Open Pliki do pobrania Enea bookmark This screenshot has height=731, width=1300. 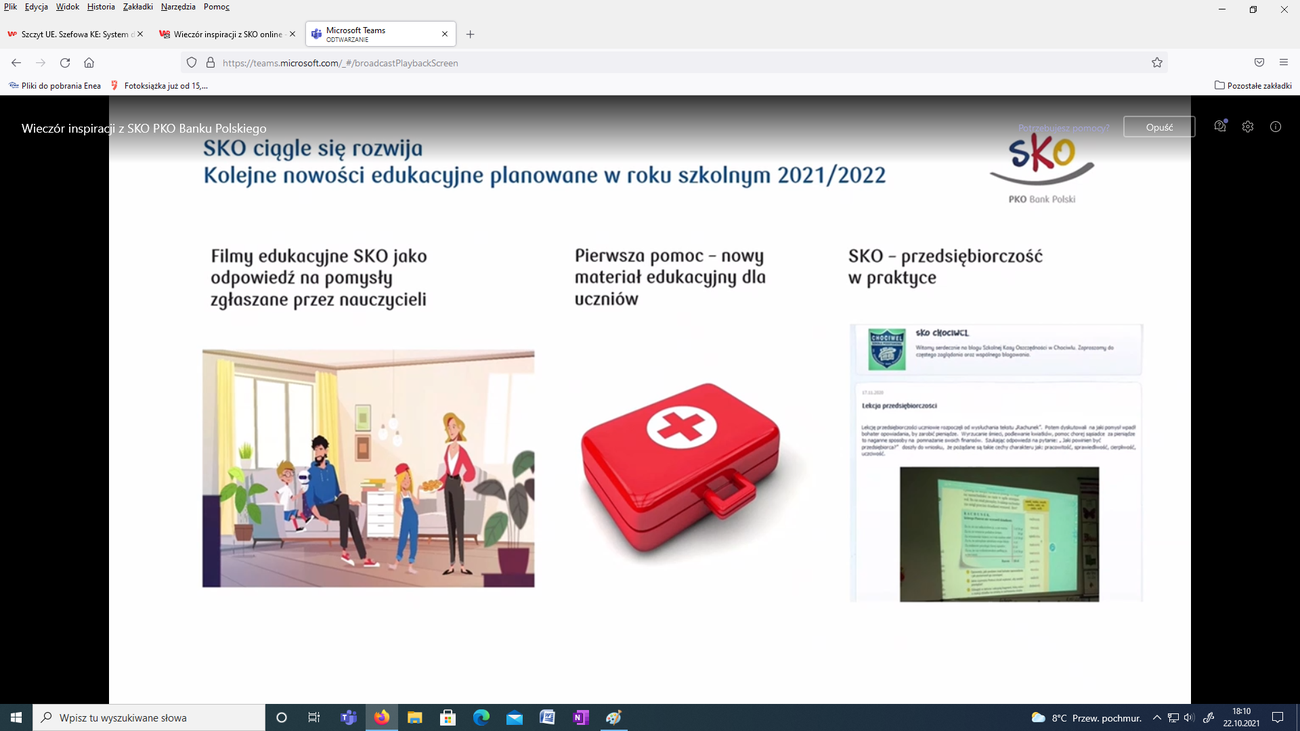pos(55,86)
